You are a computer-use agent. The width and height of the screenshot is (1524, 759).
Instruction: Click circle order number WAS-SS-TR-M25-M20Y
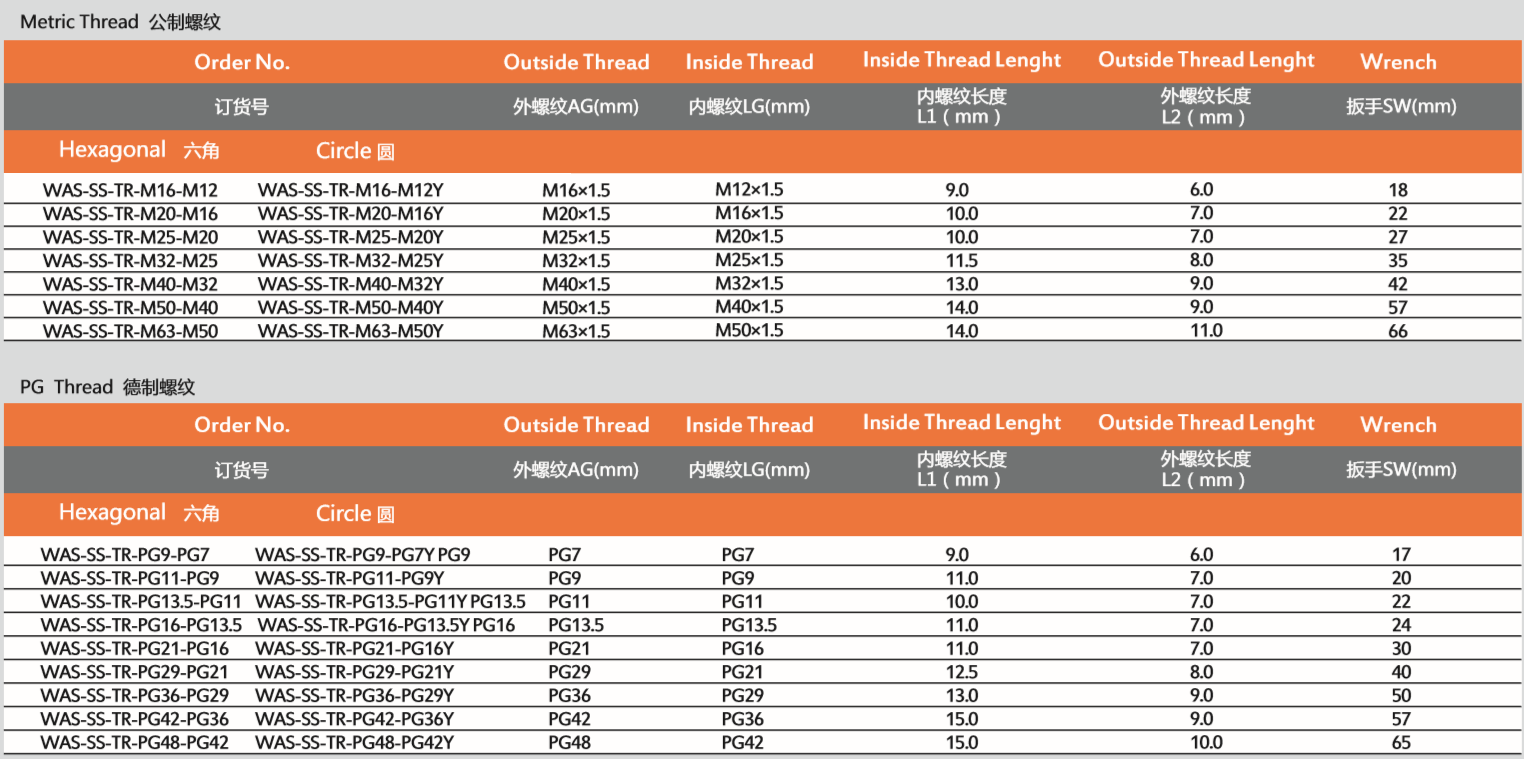(350, 237)
